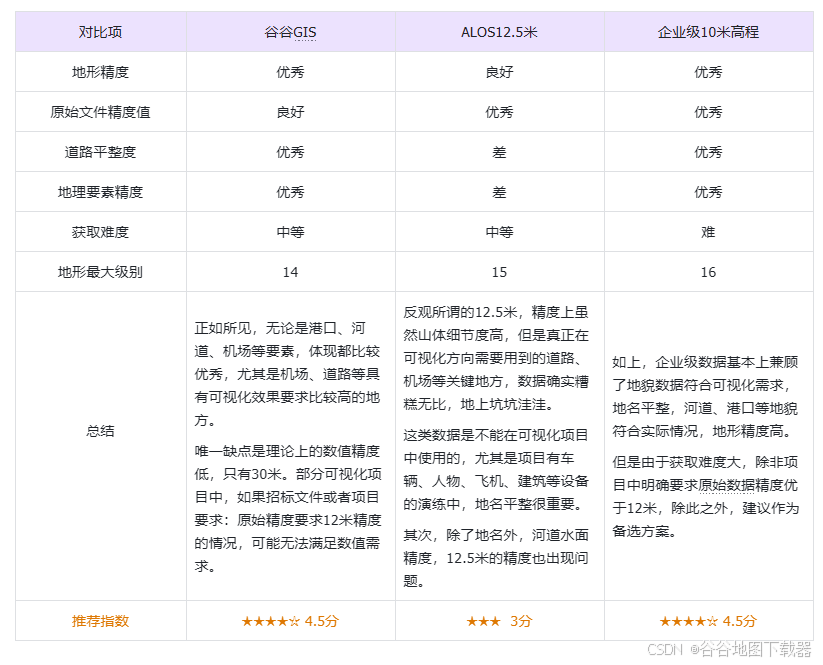Select the '企业级10米高程' column header

click(708, 32)
